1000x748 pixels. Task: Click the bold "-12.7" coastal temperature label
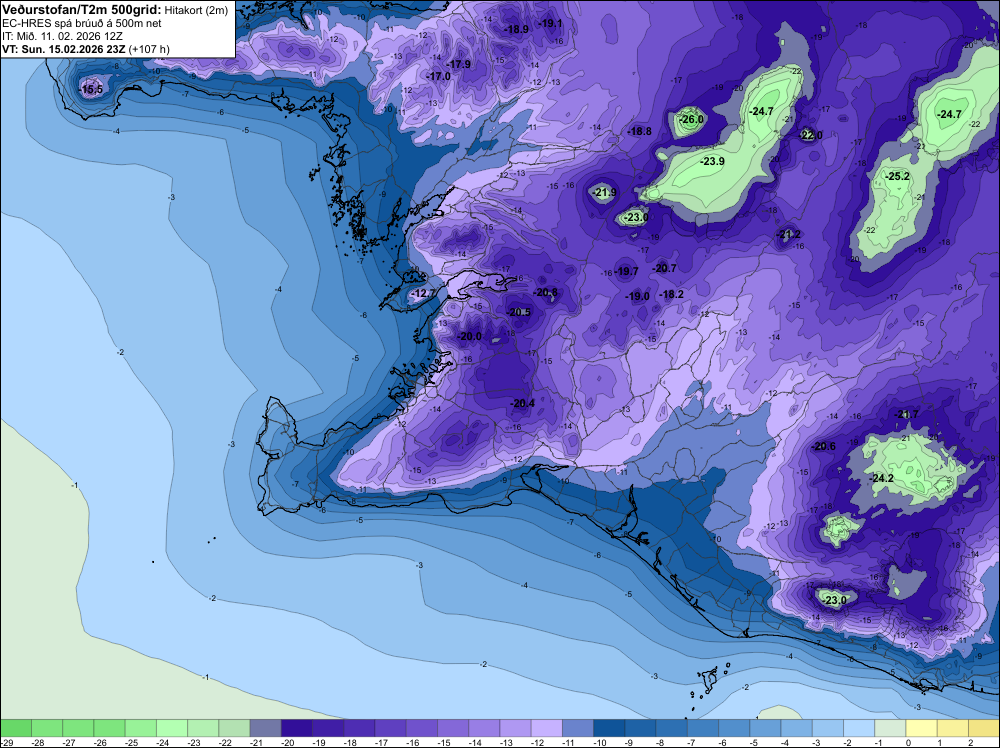[422, 293]
